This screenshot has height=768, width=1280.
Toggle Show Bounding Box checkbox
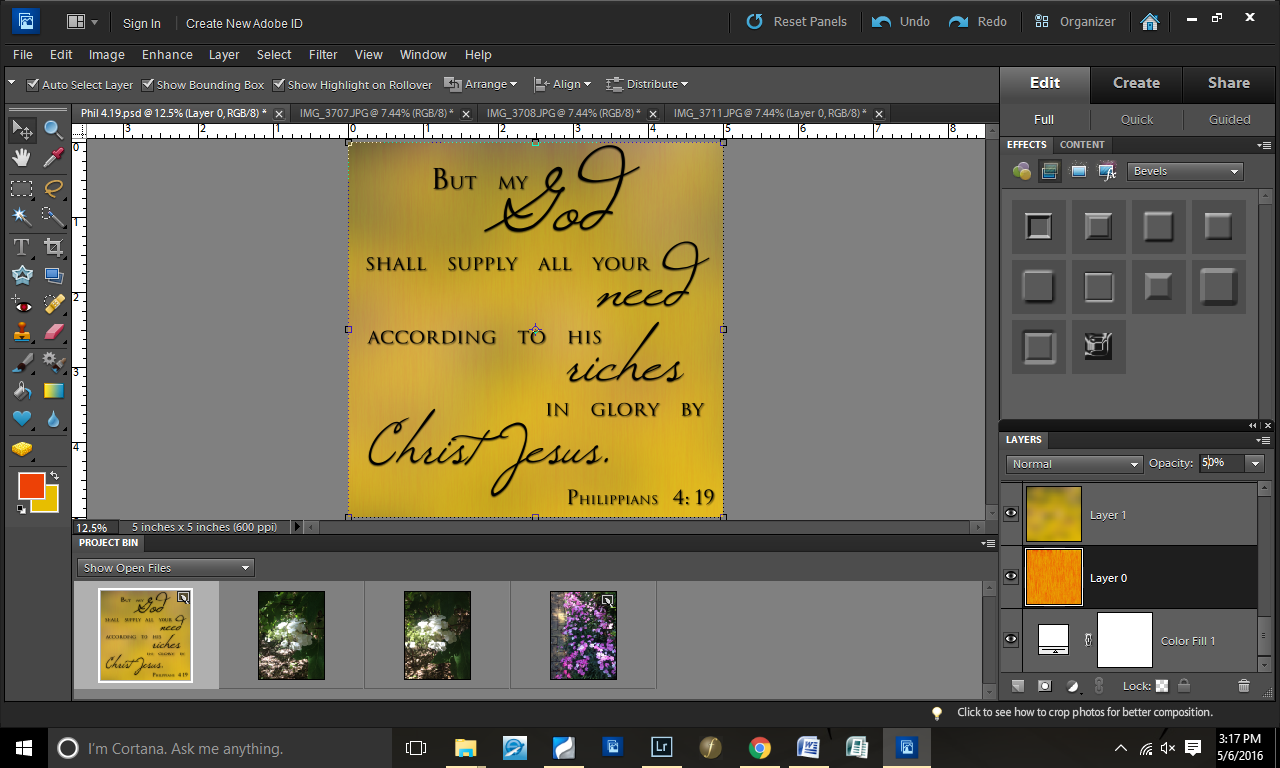148,85
